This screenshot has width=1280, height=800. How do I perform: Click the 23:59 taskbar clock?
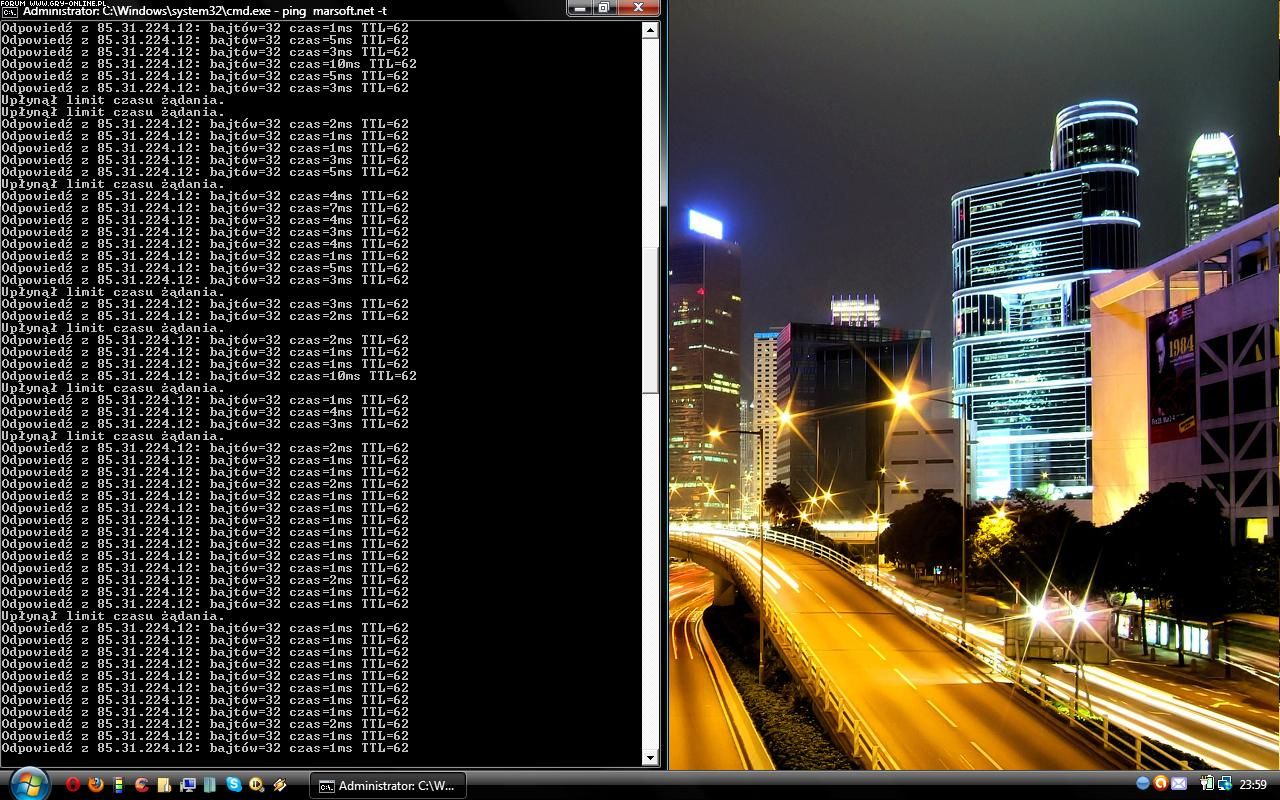coord(1253,784)
